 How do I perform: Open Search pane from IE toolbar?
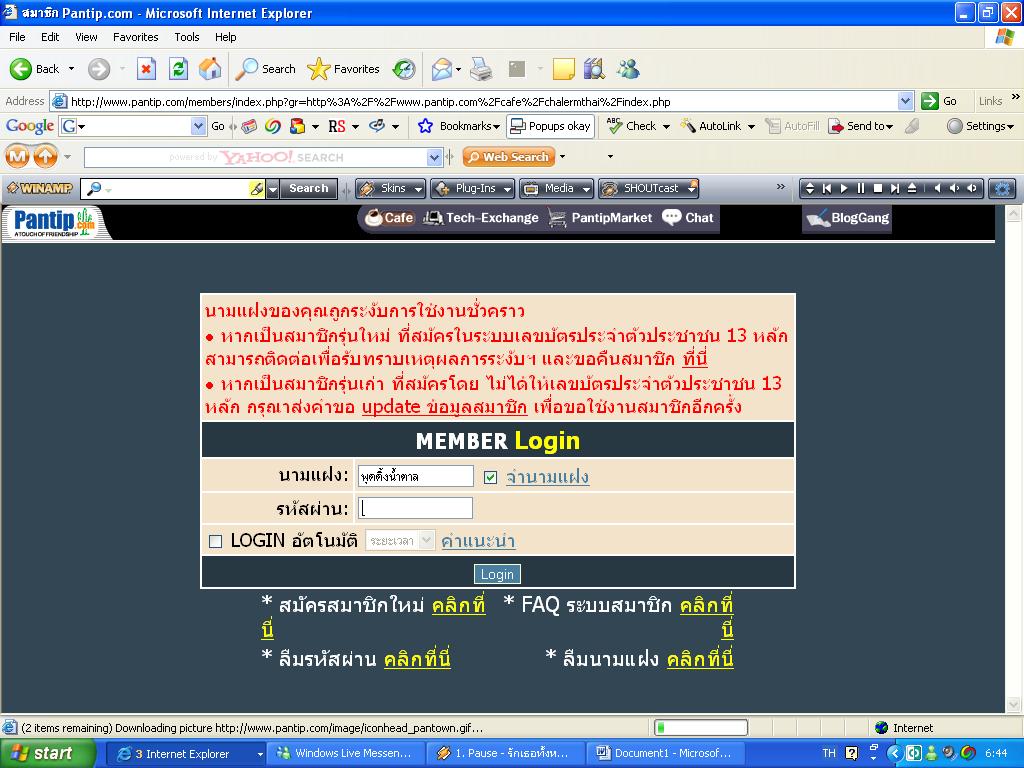pyautogui.click(x=265, y=69)
